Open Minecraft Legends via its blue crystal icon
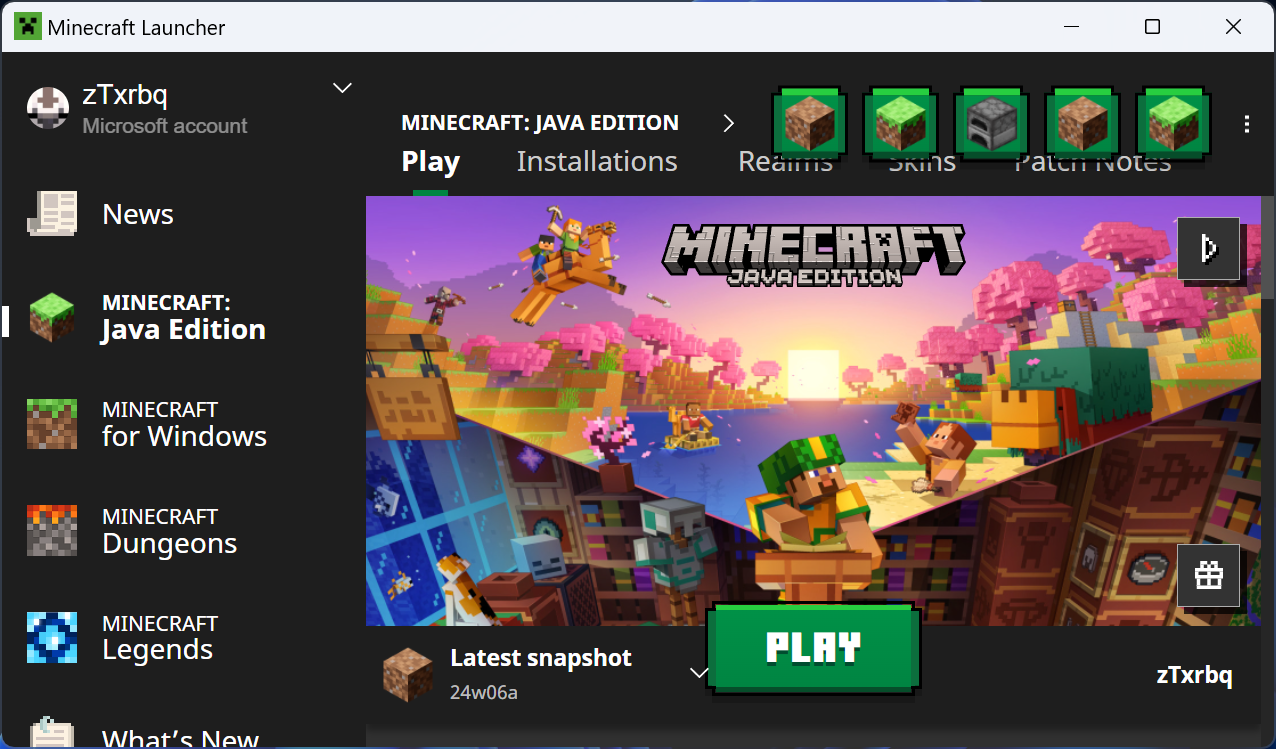Image resolution: width=1276 pixels, height=749 pixels. pos(52,638)
